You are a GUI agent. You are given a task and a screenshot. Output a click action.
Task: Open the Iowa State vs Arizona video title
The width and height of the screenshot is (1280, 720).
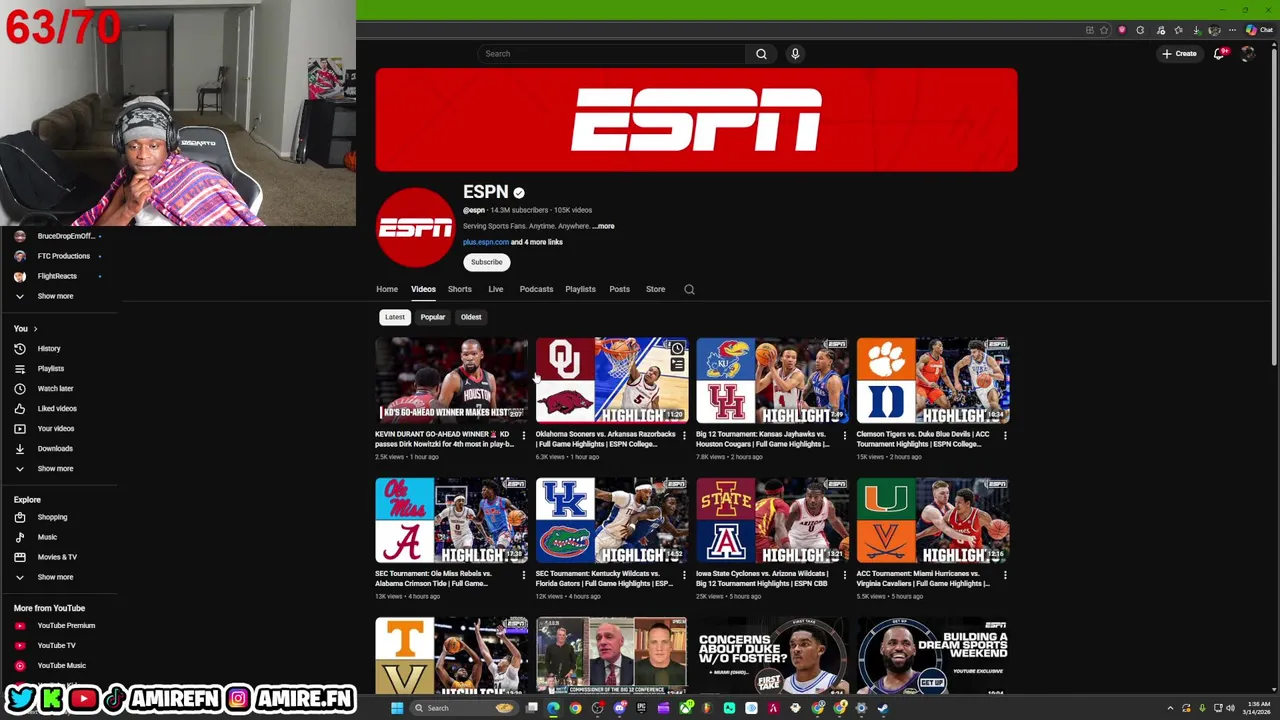763,578
